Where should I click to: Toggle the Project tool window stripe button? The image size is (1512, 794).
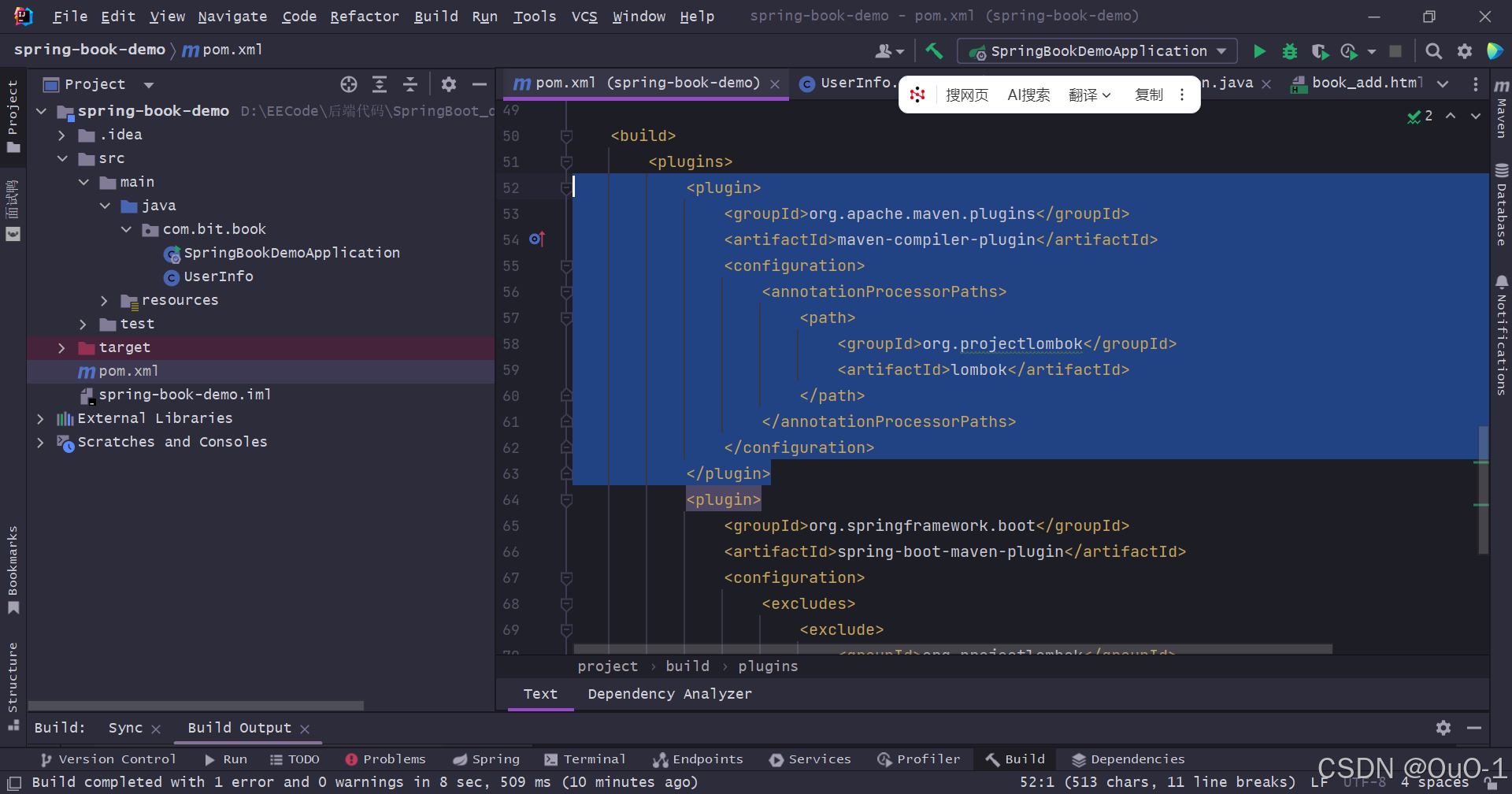point(13,117)
